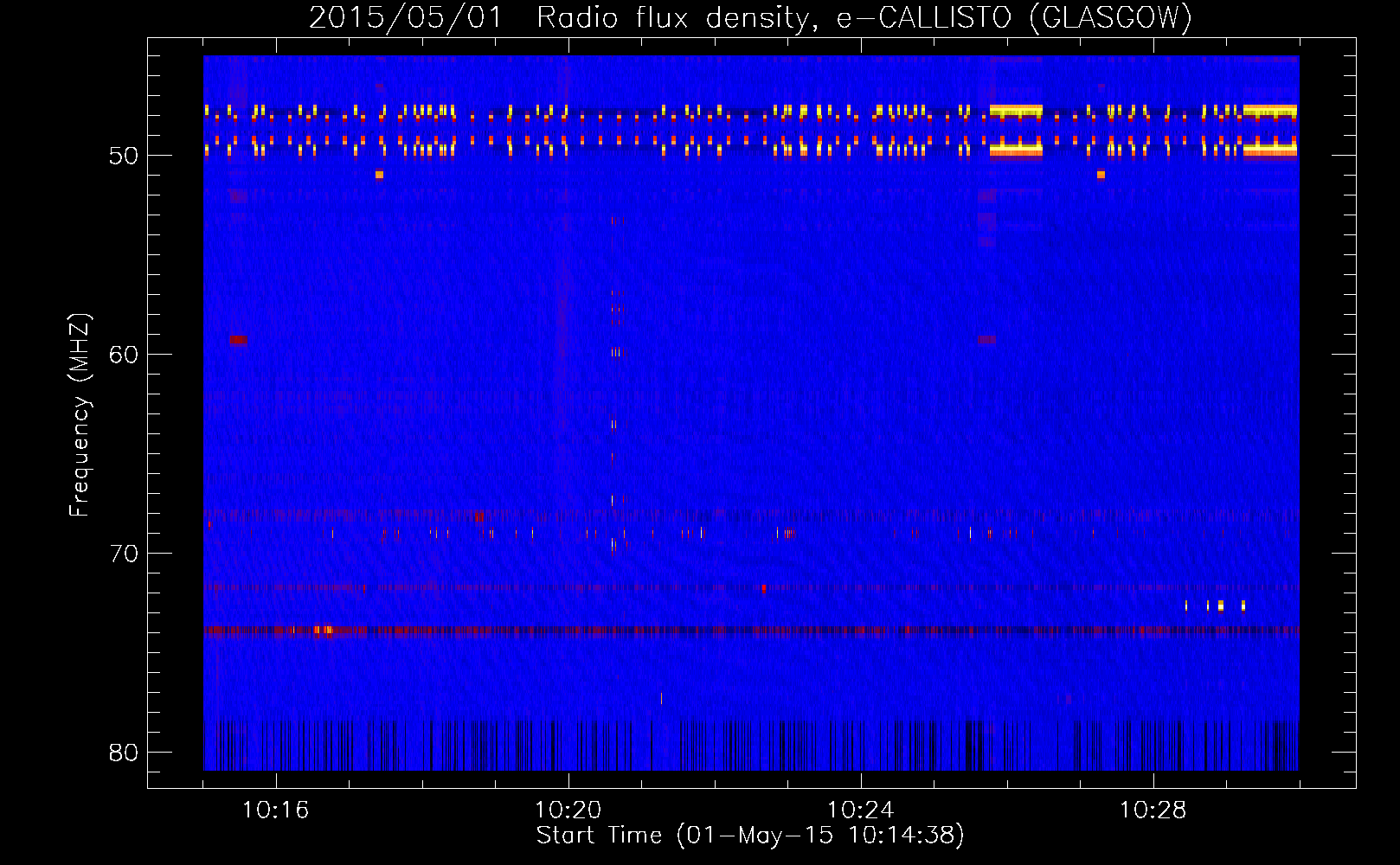Click the 10:16 time tick label

click(275, 811)
